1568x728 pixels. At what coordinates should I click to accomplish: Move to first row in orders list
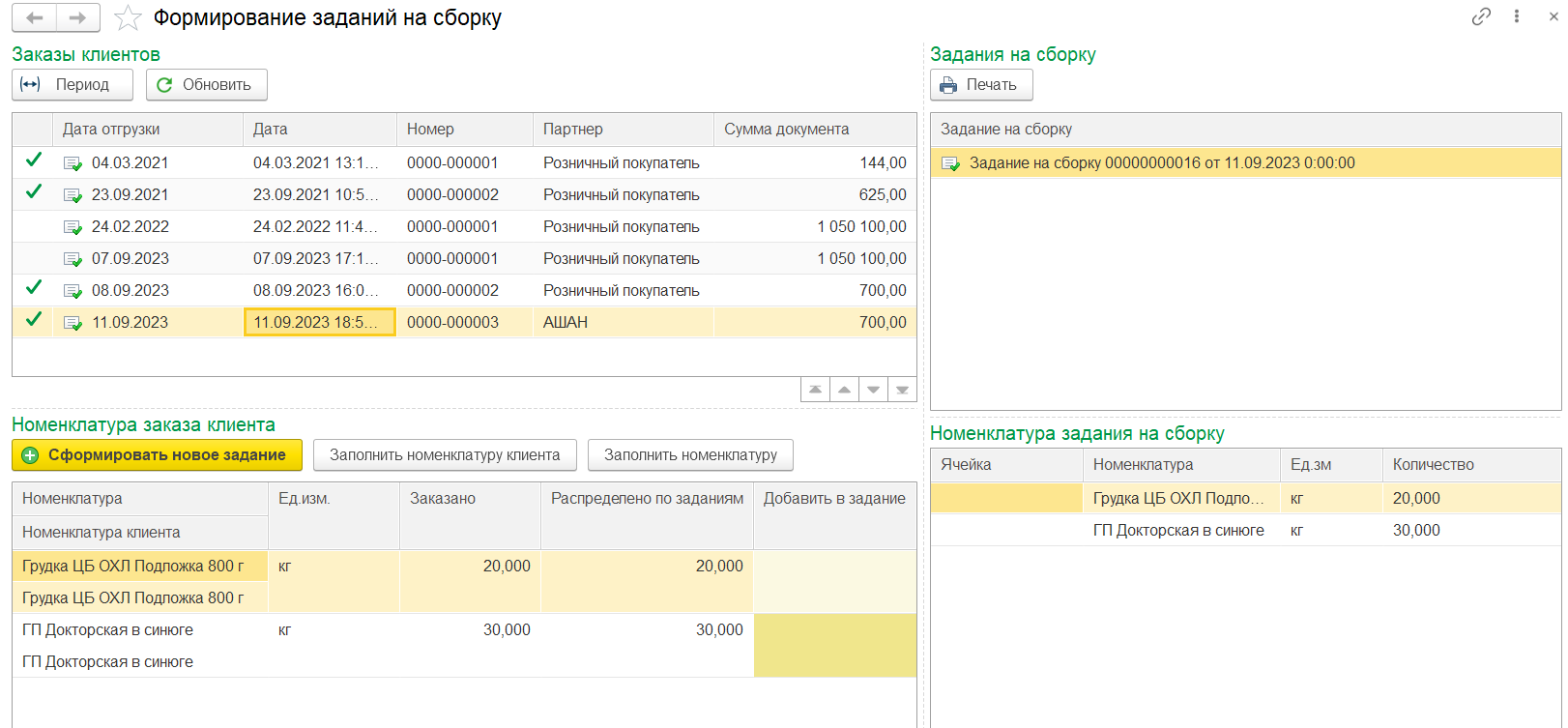pyautogui.click(x=815, y=390)
